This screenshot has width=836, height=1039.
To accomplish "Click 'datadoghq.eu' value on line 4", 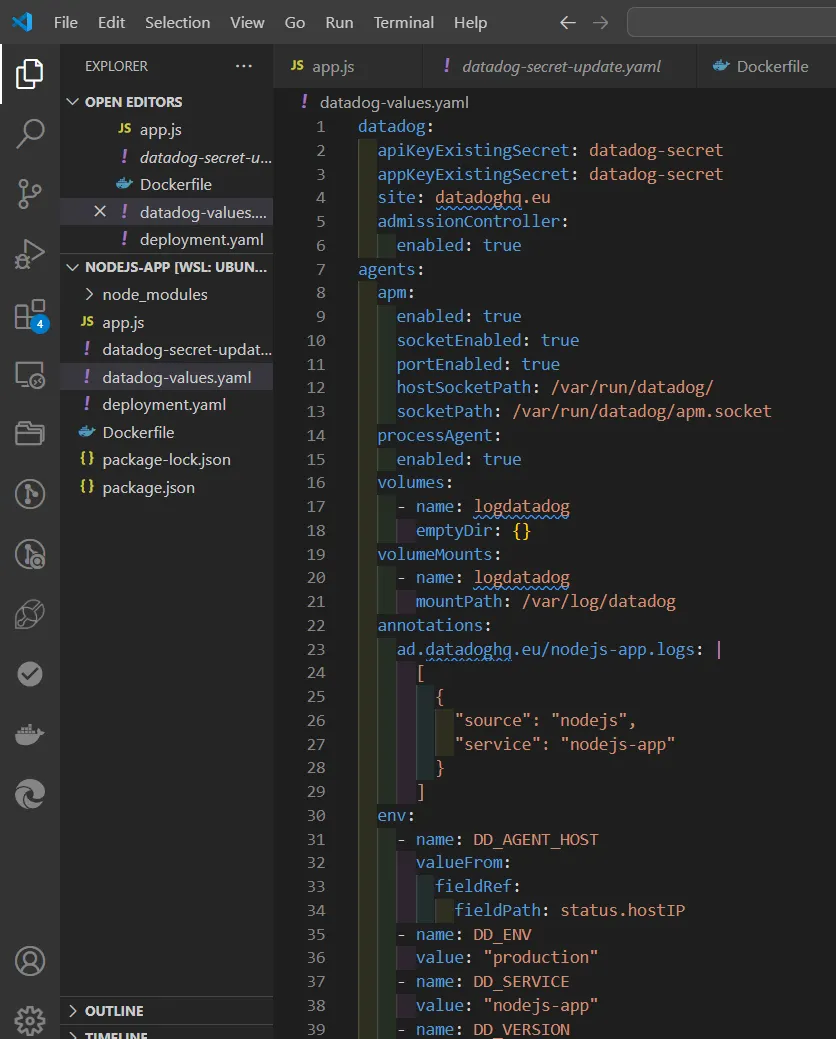I will coord(492,197).
